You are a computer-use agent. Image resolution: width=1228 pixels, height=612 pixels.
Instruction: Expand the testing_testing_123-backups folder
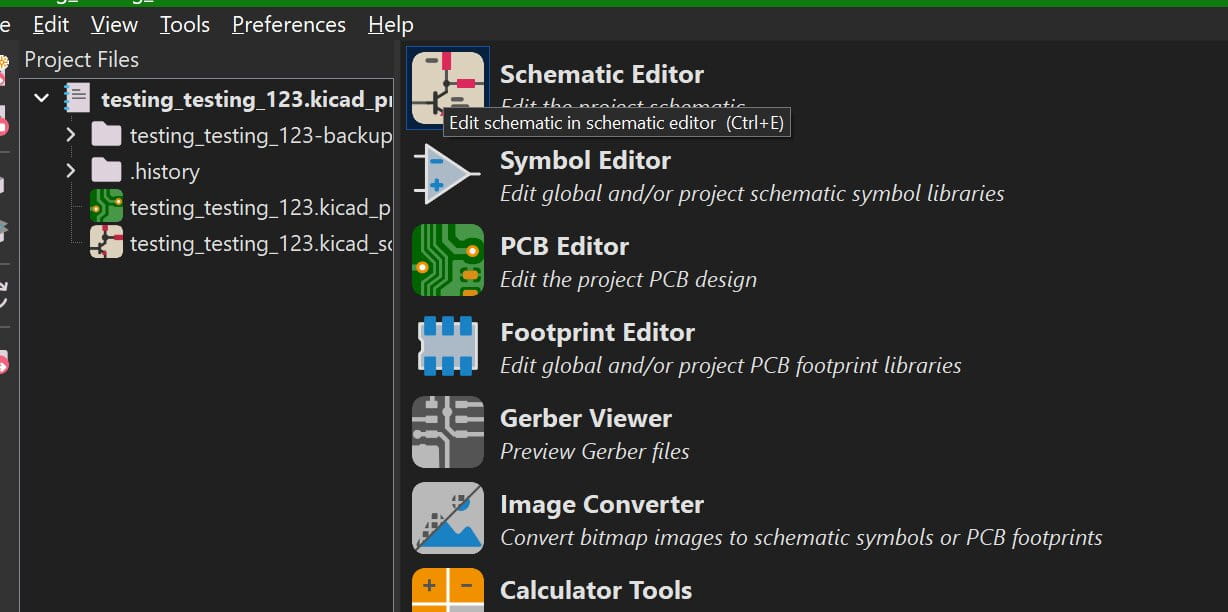(70, 135)
